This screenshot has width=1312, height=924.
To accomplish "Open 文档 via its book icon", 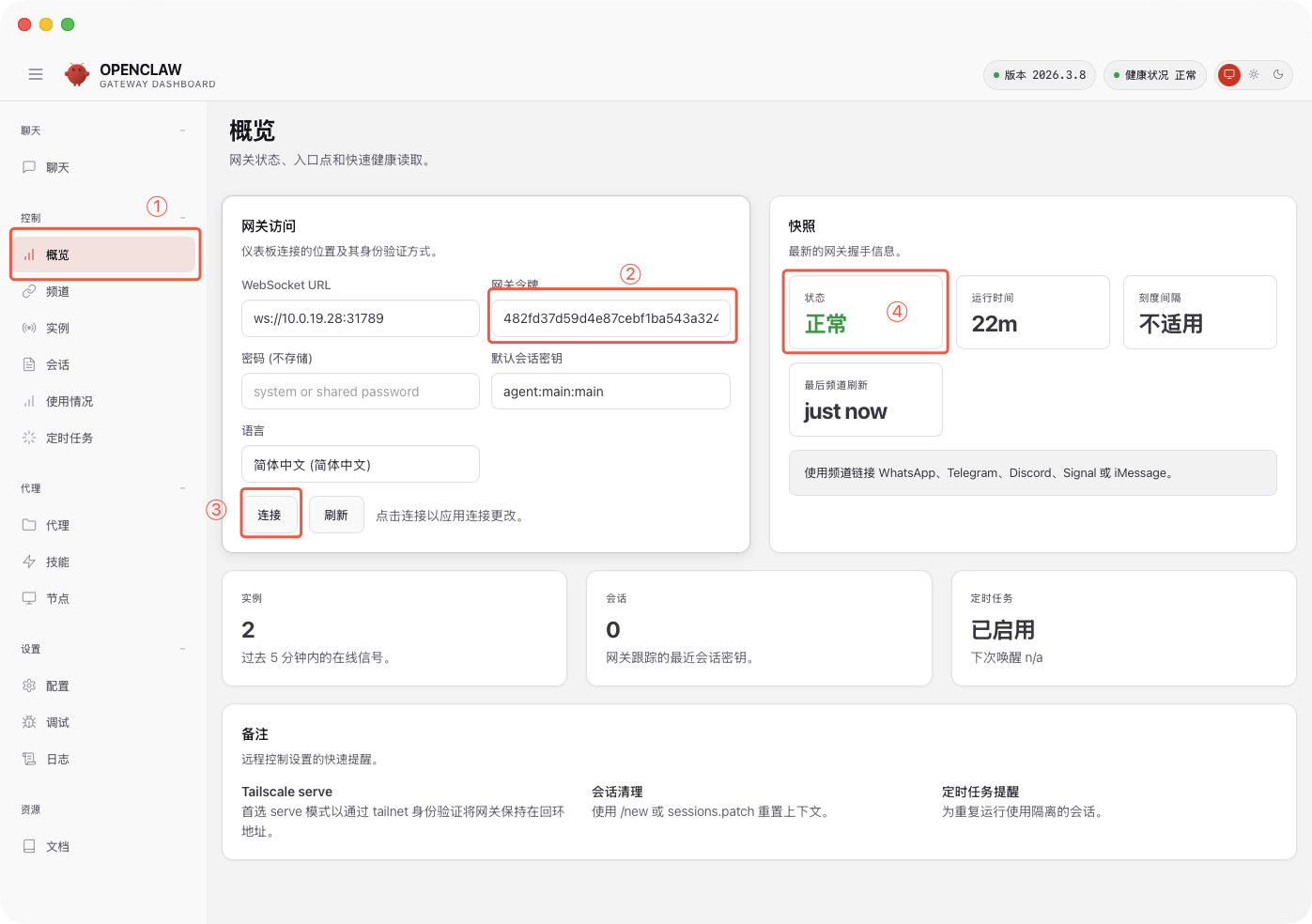I will [29, 847].
